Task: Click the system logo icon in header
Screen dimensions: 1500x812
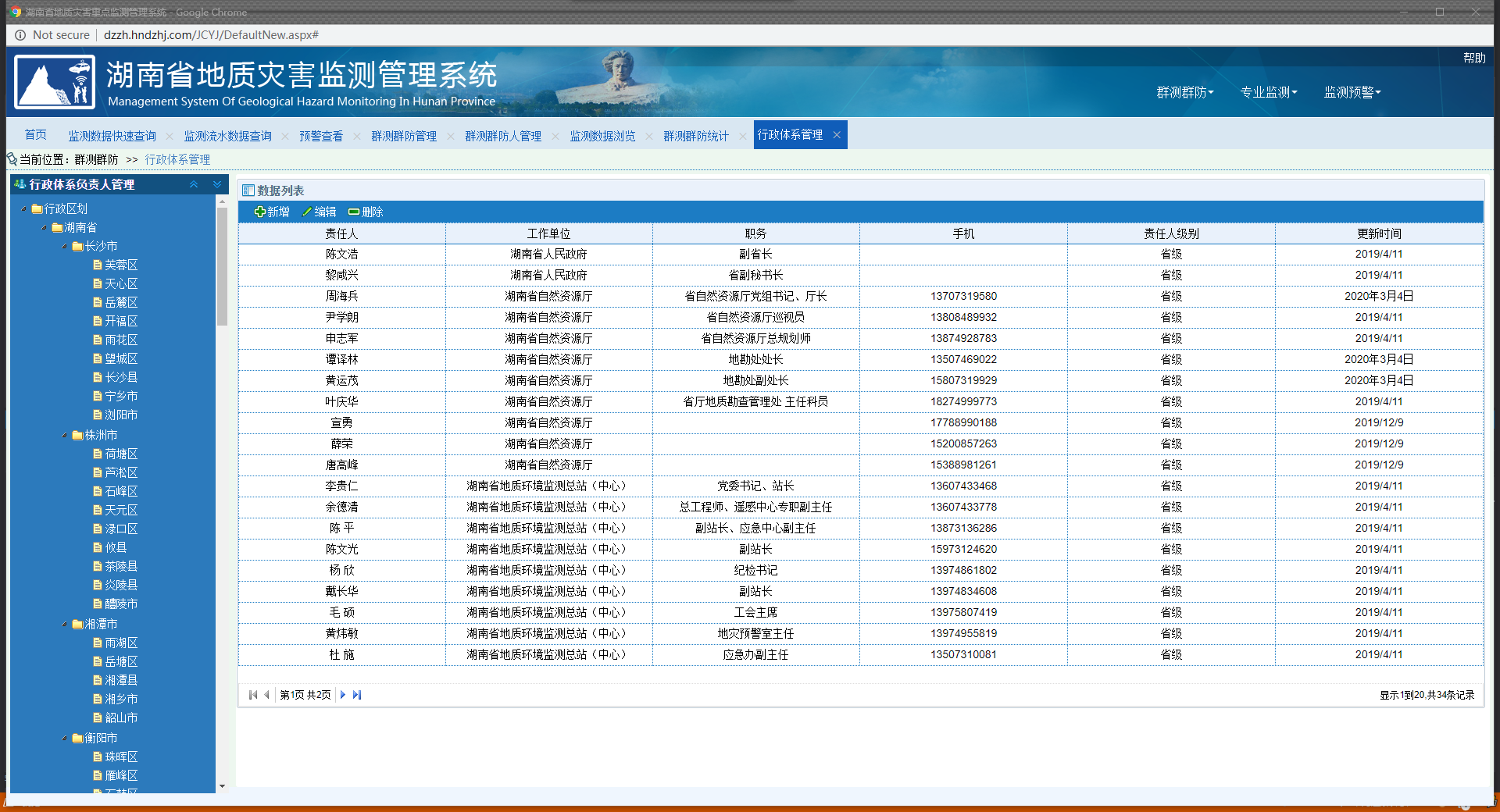Action: pyautogui.click(x=55, y=82)
